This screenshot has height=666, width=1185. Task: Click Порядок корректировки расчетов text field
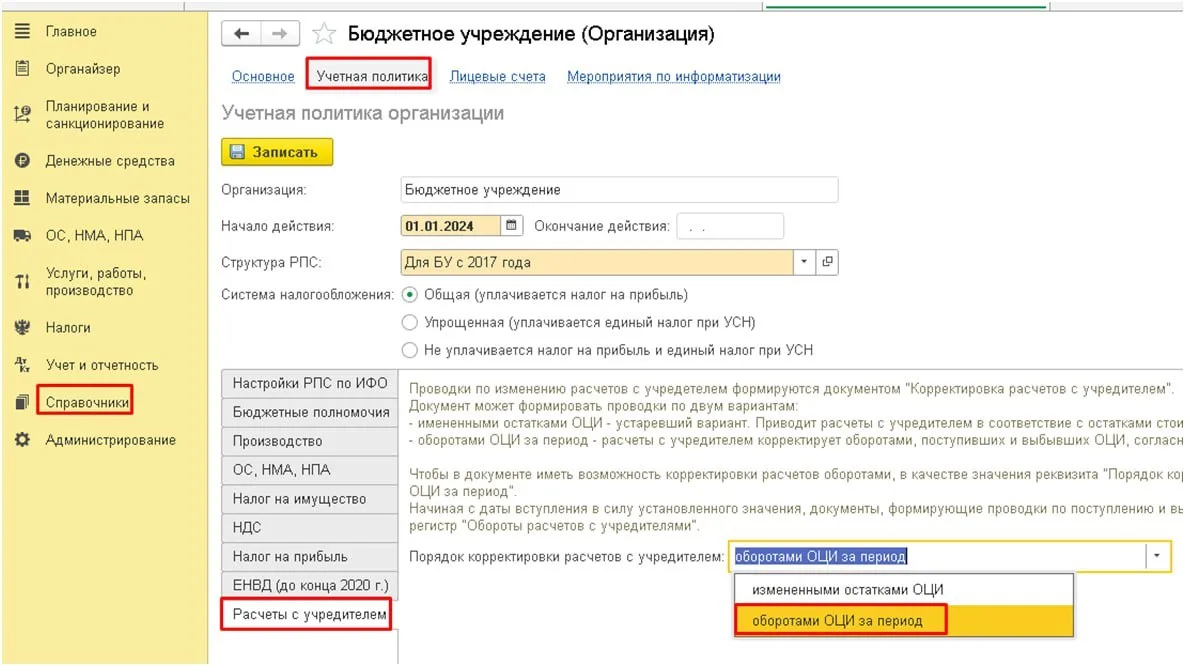coord(940,556)
